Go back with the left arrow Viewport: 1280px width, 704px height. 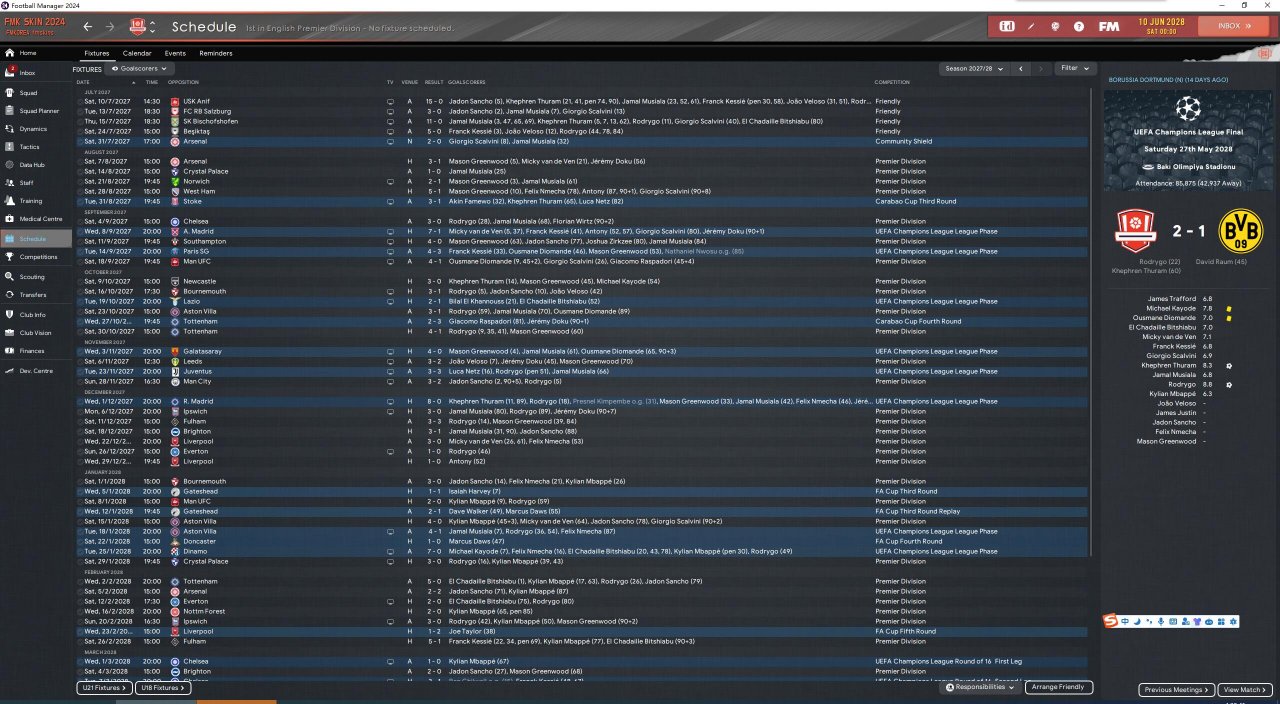(88, 27)
